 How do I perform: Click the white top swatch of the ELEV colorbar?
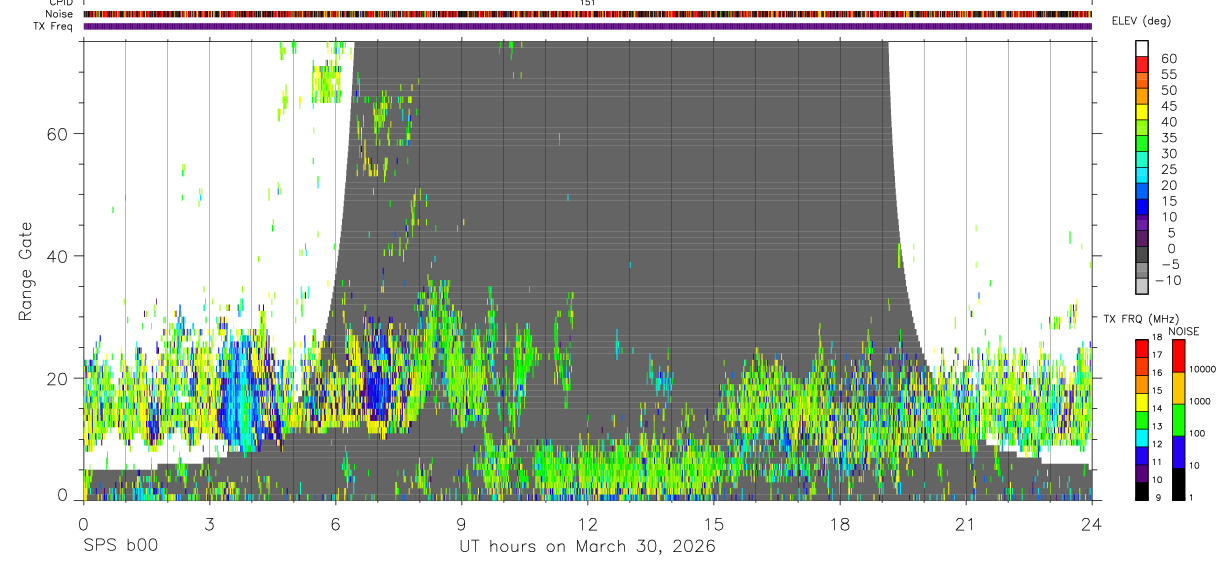tap(1142, 48)
